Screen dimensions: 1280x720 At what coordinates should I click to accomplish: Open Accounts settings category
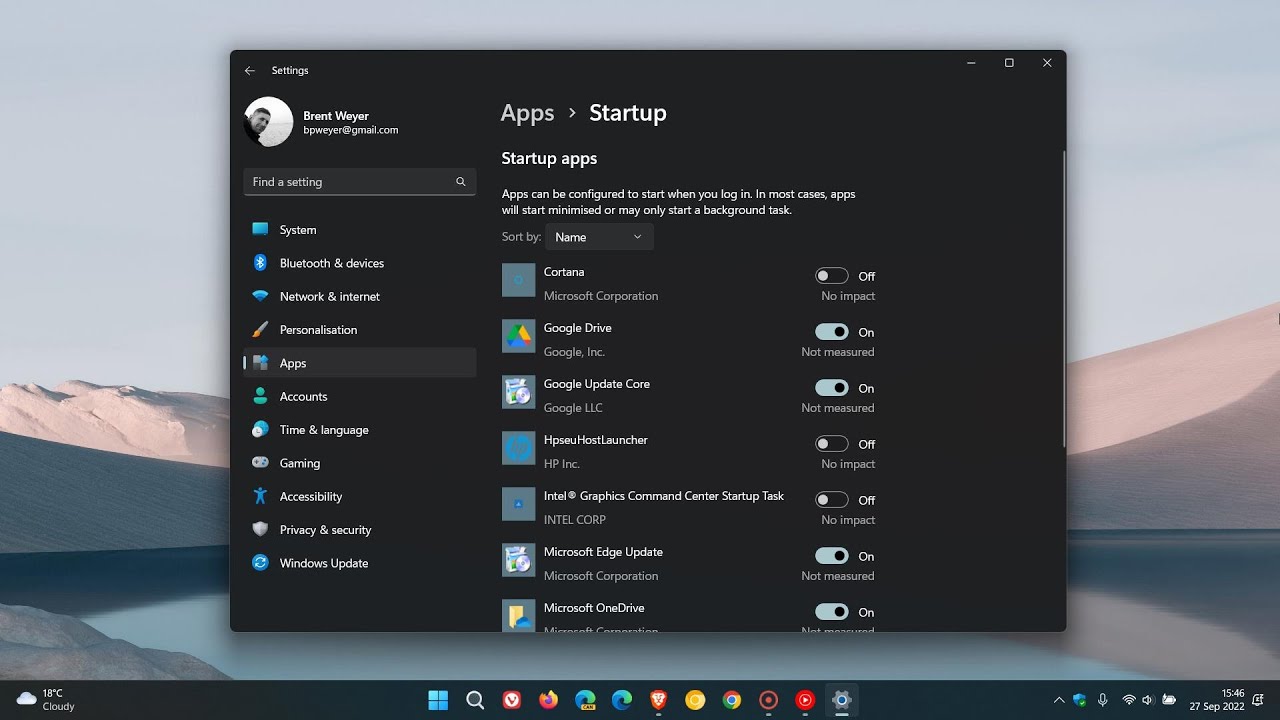coord(360,396)
